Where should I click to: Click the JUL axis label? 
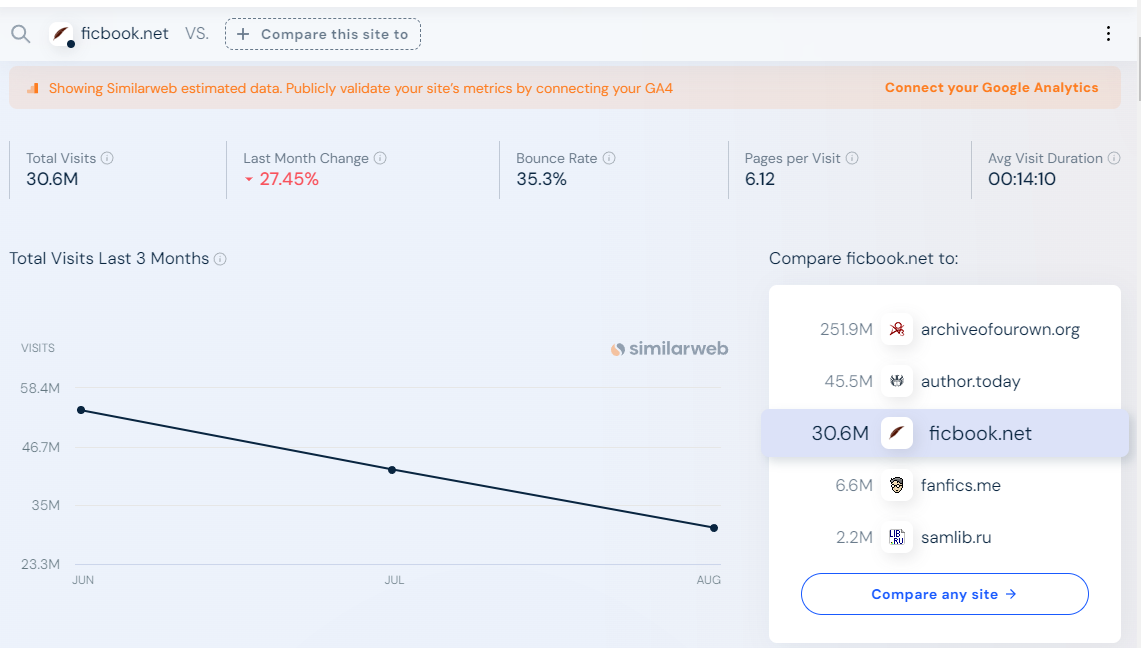coord(394,580)
